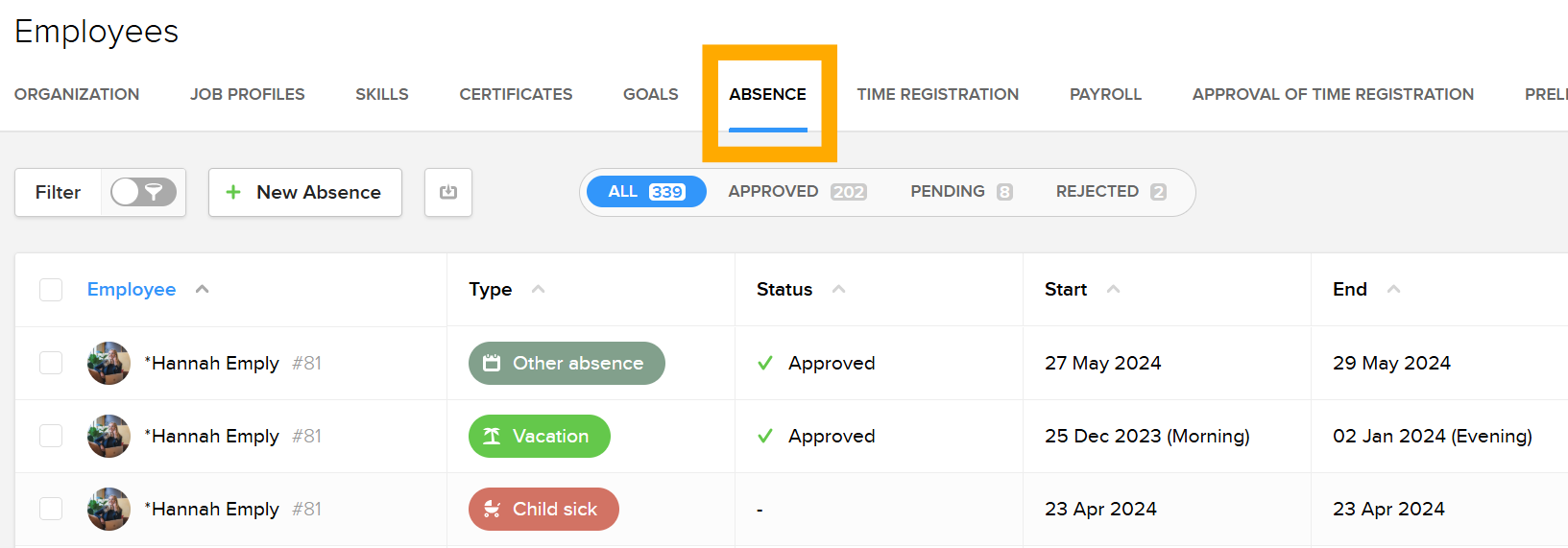Sort by Type column arrow
The image size is (1568, 548).
click(538, 289)
